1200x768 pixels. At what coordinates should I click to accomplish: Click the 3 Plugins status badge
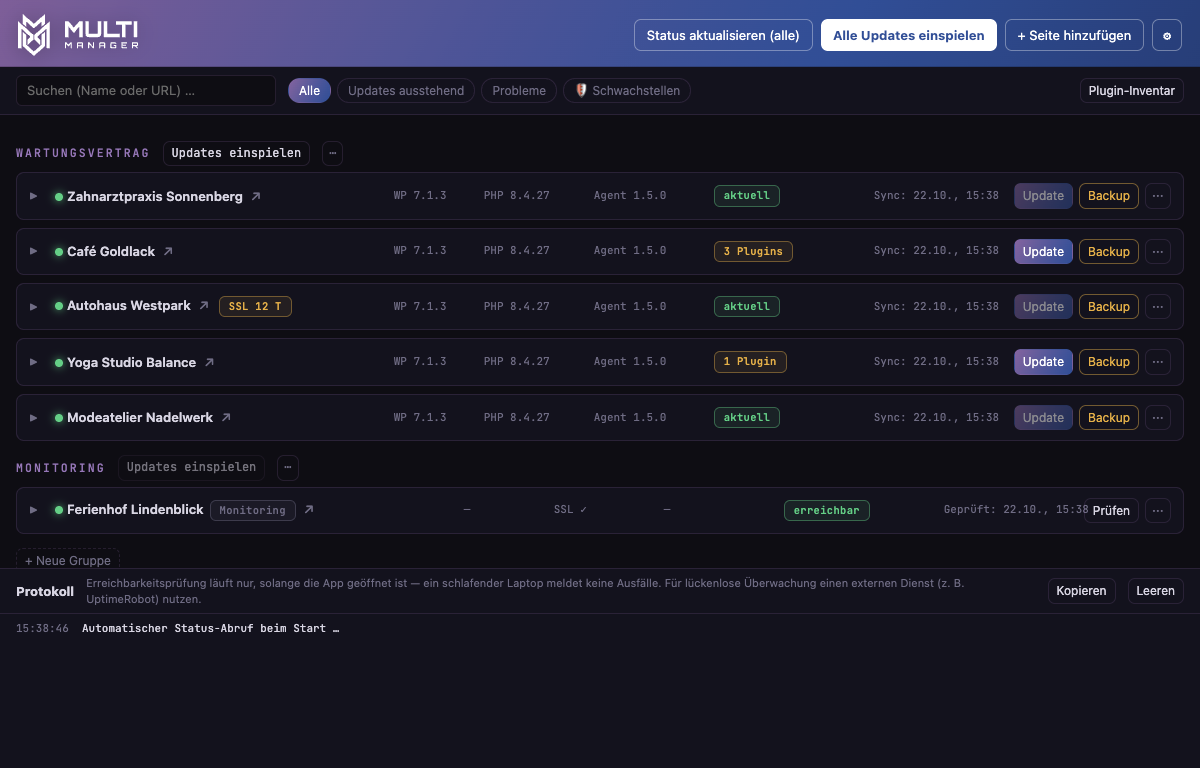click(x=753, y=251)
